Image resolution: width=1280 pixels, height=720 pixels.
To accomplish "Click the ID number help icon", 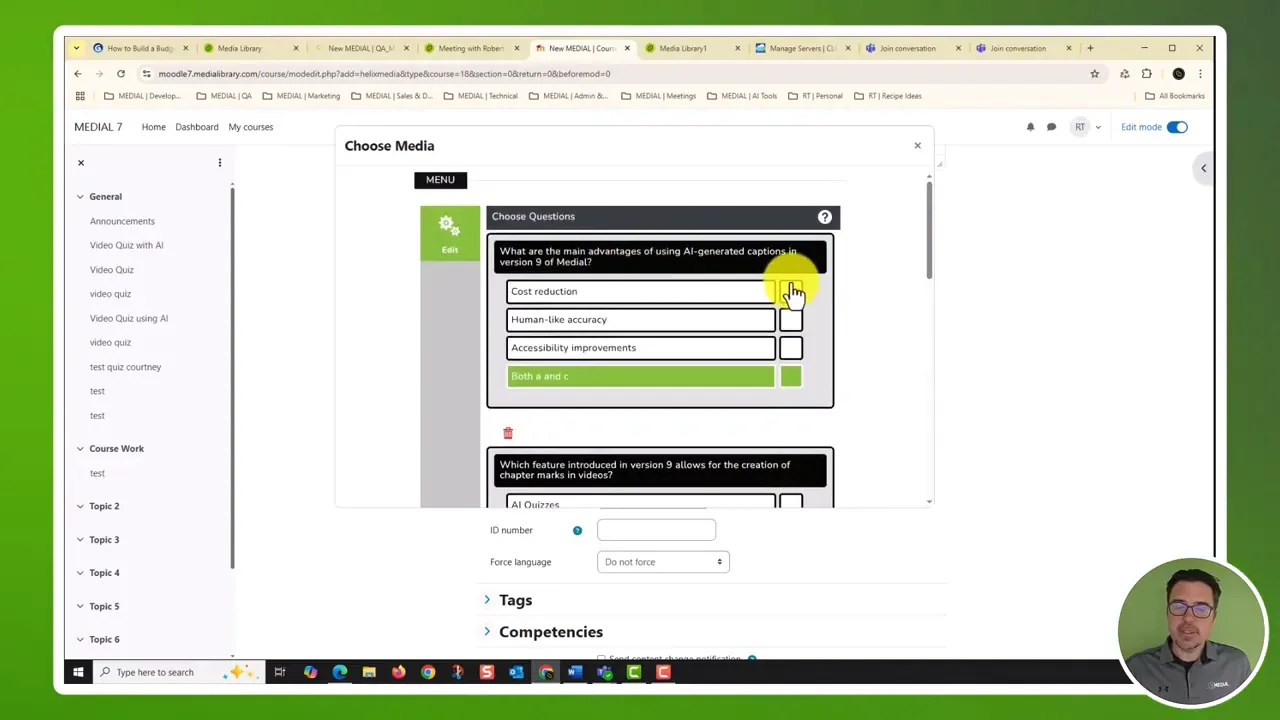I will click(577, 530).
